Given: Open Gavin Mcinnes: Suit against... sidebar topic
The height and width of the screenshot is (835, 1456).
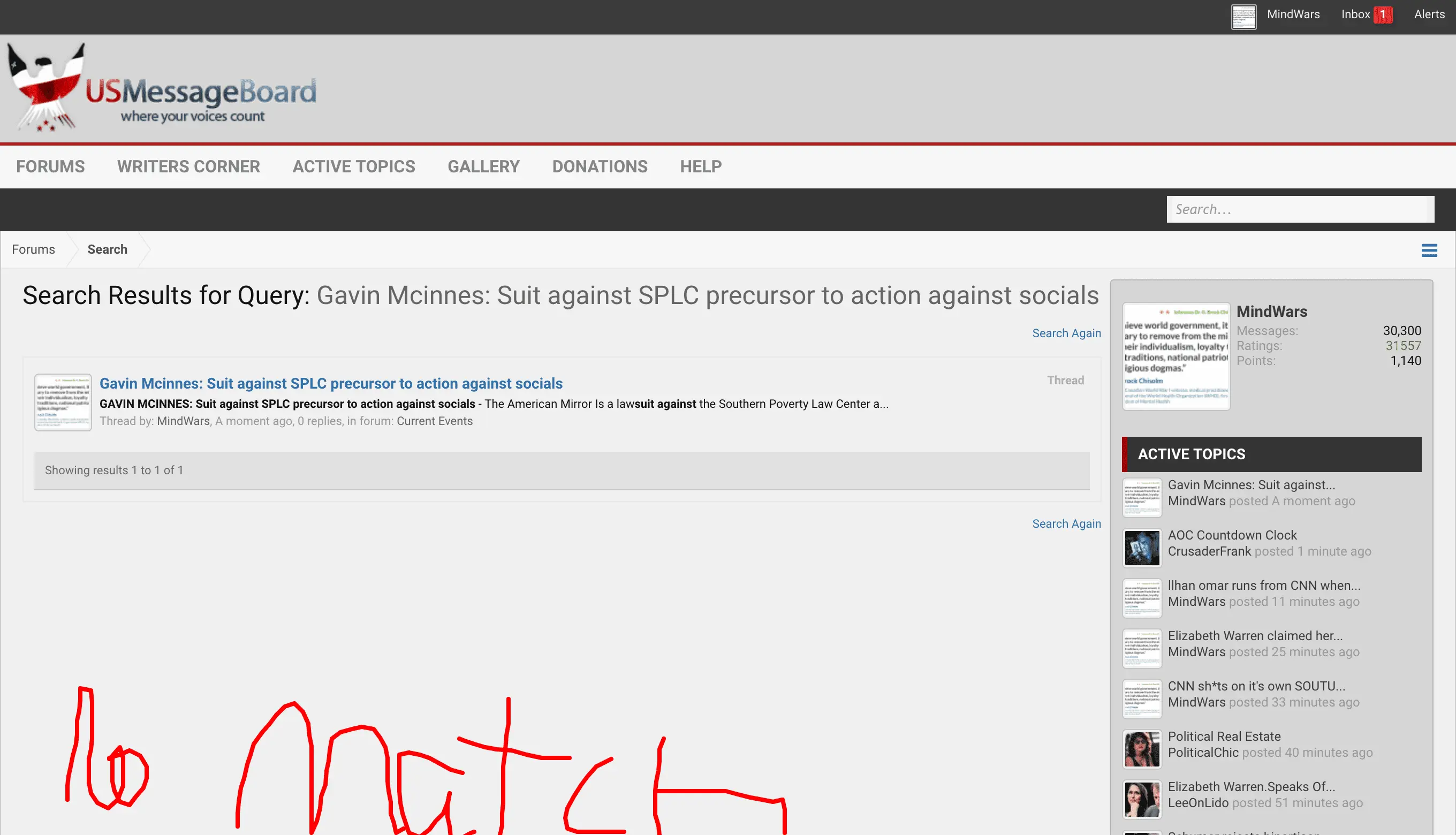Looking at the screenshot, I should click(x=1252, y=485).
